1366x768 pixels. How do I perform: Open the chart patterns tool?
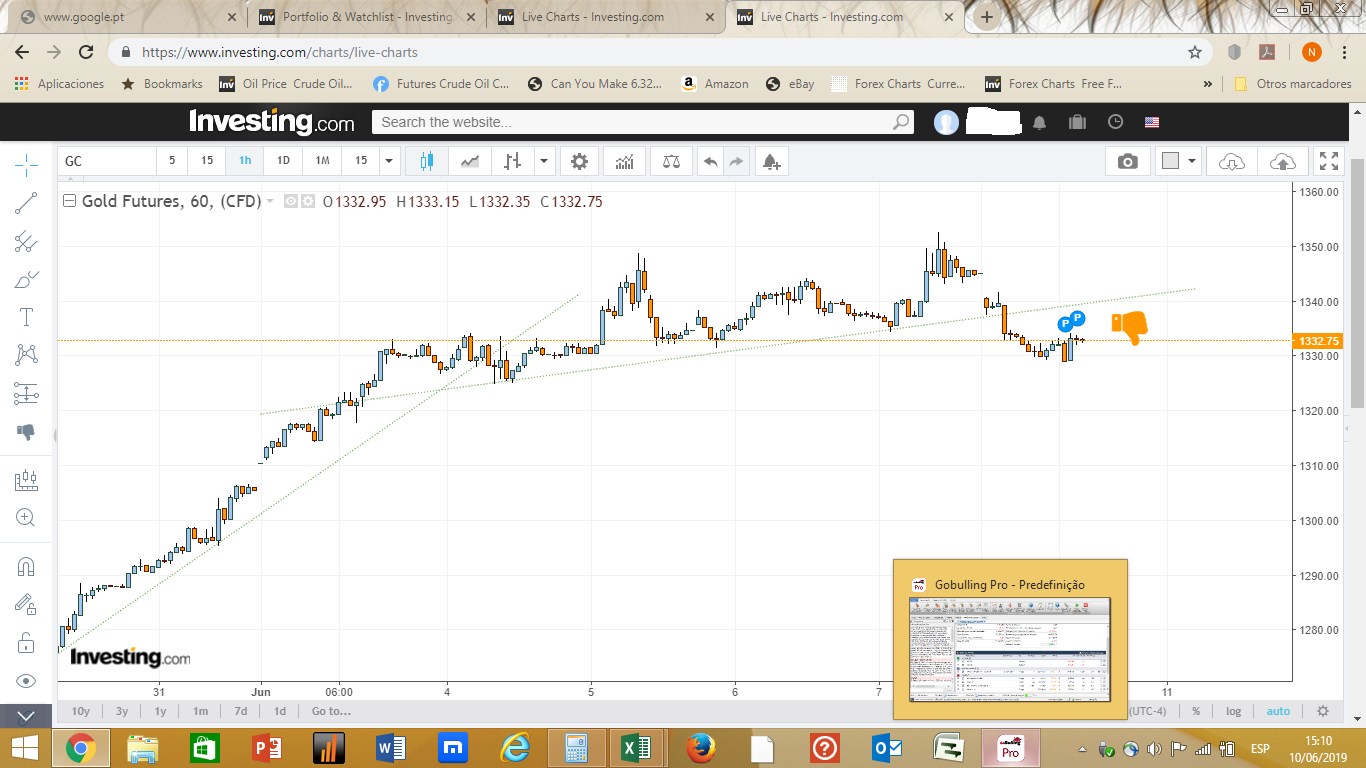tap(26, 355)
